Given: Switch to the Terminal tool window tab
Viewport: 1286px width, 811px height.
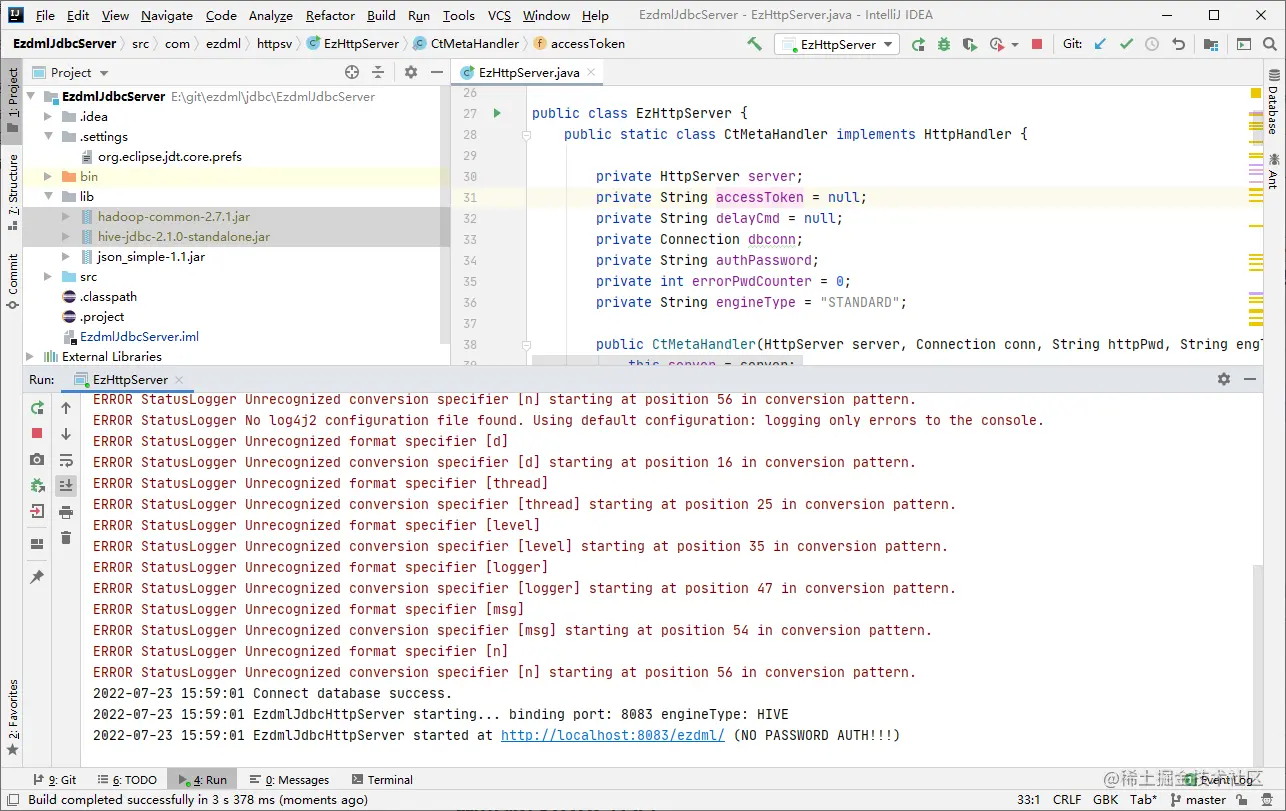Looking at the screenshot, I should (x=382, y=780).
